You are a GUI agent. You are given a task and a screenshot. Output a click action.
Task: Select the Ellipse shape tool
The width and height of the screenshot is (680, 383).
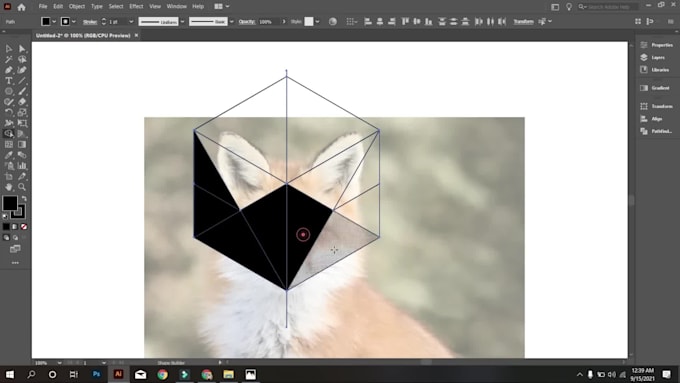(x=9, y=91)
